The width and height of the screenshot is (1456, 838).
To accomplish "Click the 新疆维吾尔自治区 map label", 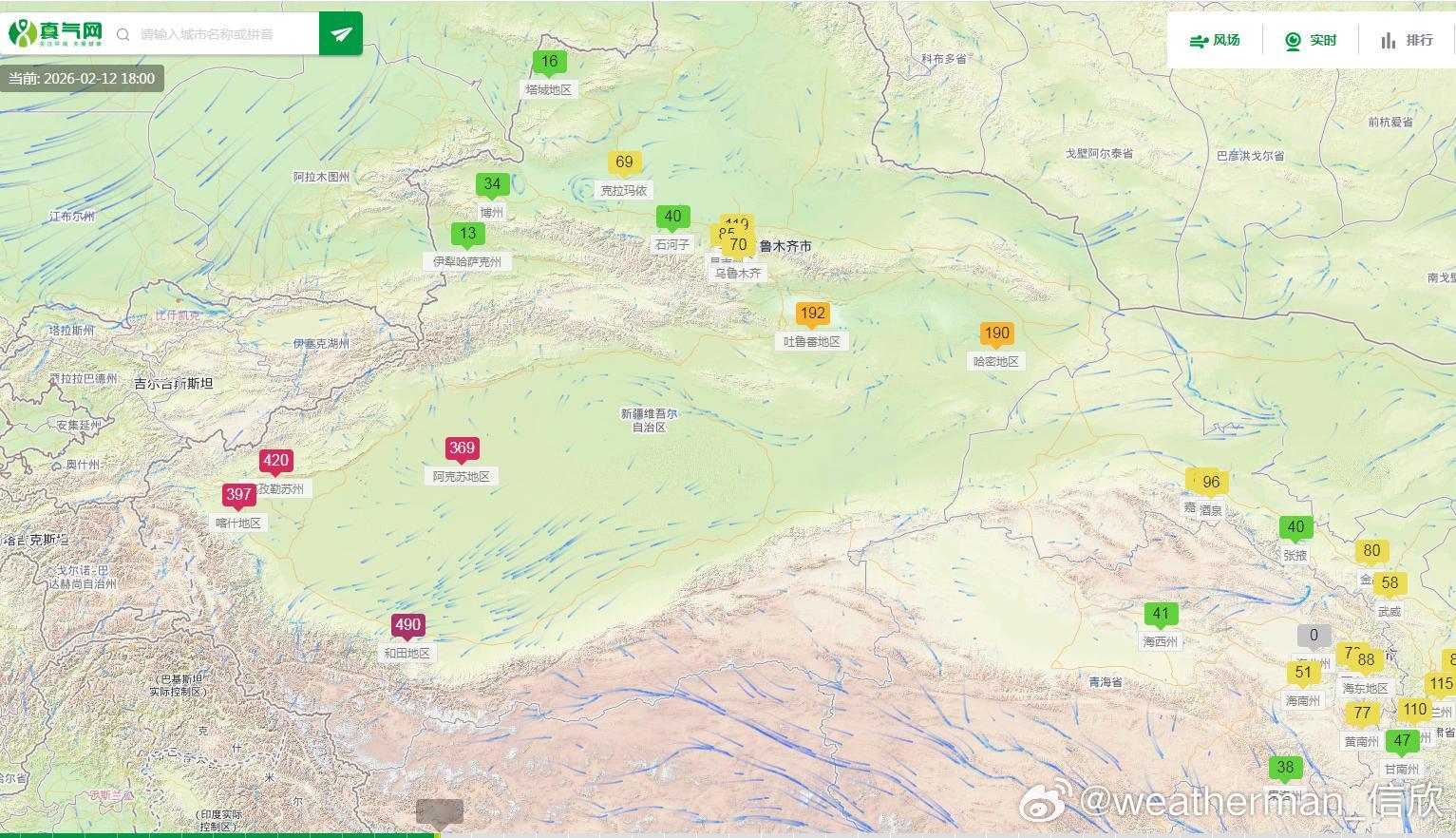I will pyautogui.click(x=650, y=421).
